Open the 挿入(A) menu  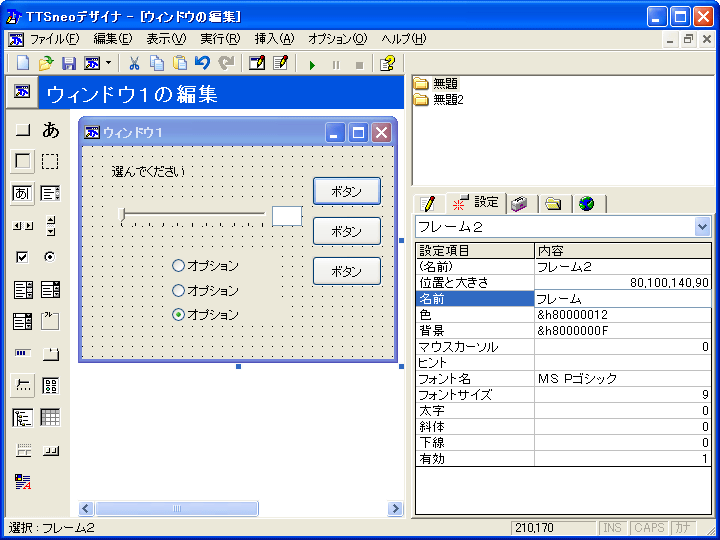[274, 39]
